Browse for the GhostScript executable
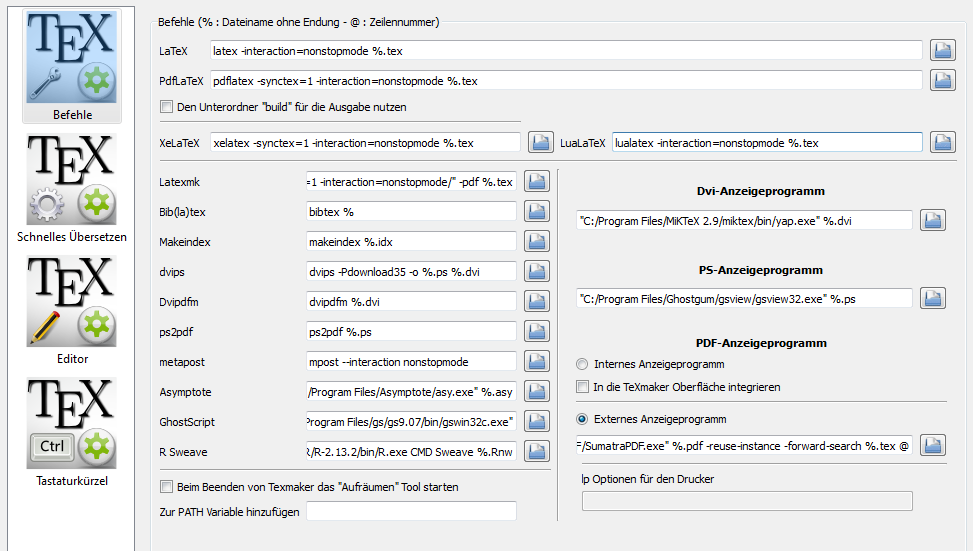The image size is (973, 551). click(537, 422)
